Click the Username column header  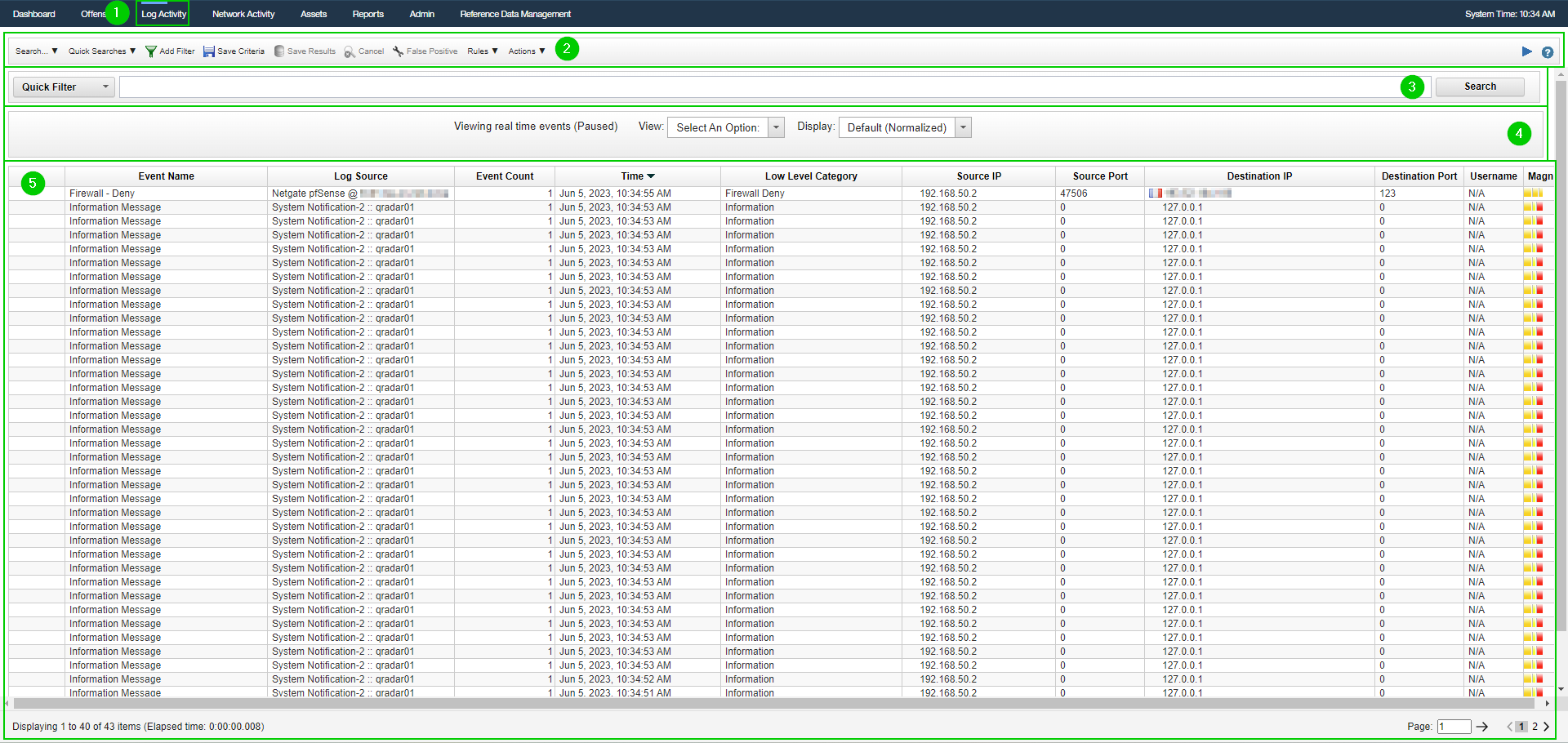(x=1494, y=176)
